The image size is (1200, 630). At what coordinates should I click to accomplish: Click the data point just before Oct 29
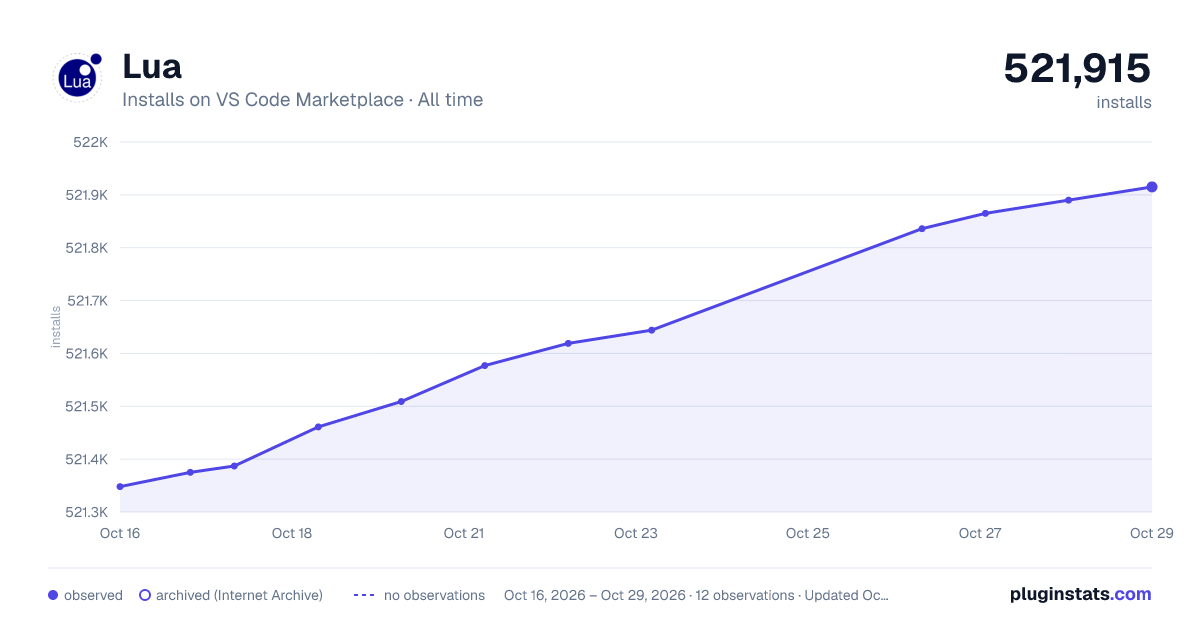coord(1069,200)
